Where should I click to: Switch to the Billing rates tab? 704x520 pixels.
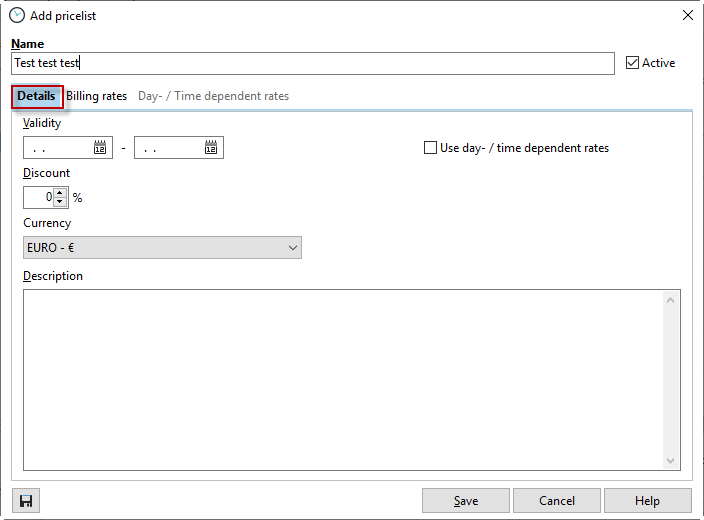pyautogui.click(x=97, y=96)
